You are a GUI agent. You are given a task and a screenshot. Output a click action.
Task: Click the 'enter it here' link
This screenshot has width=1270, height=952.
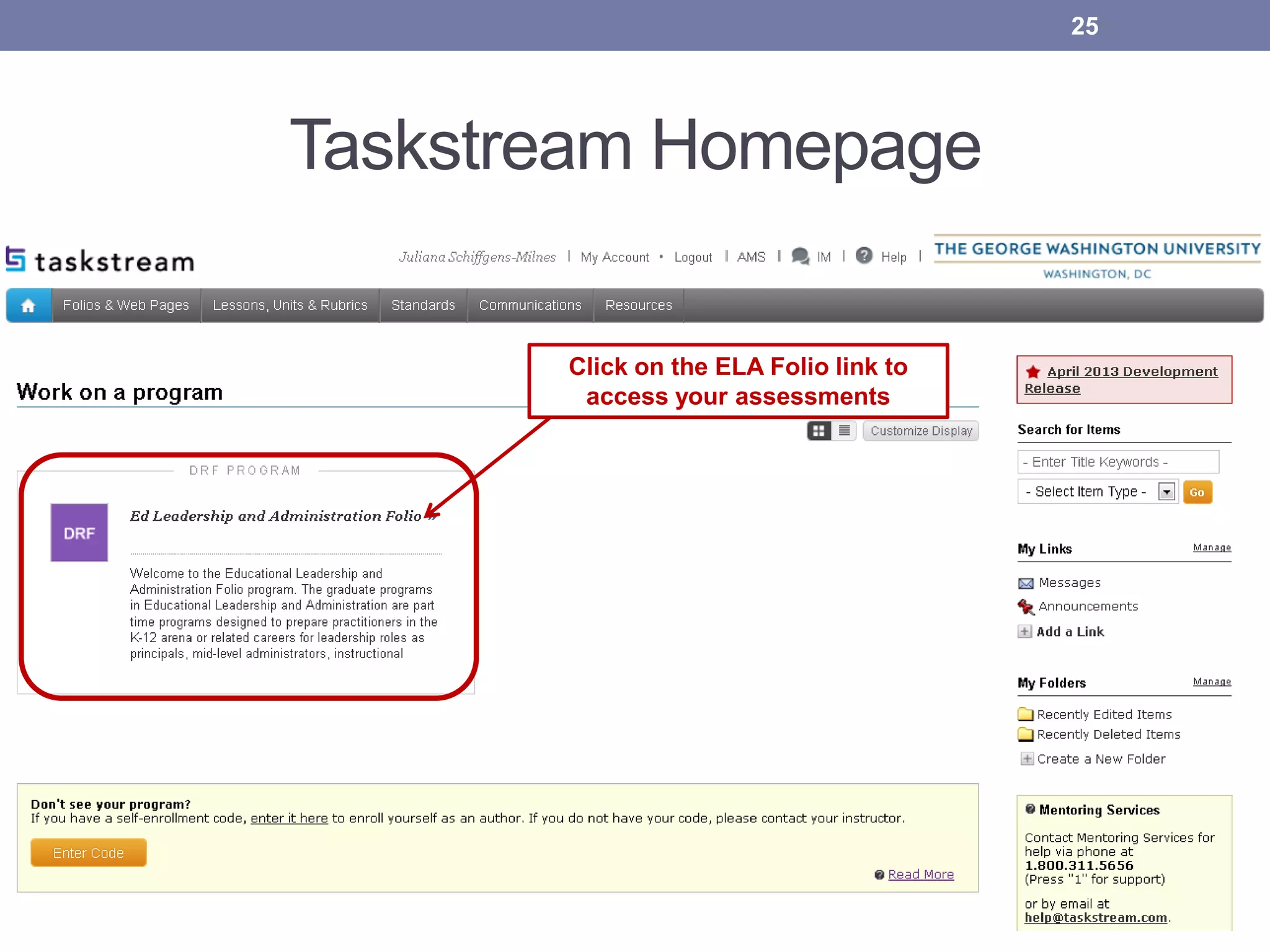coord(289,818)
